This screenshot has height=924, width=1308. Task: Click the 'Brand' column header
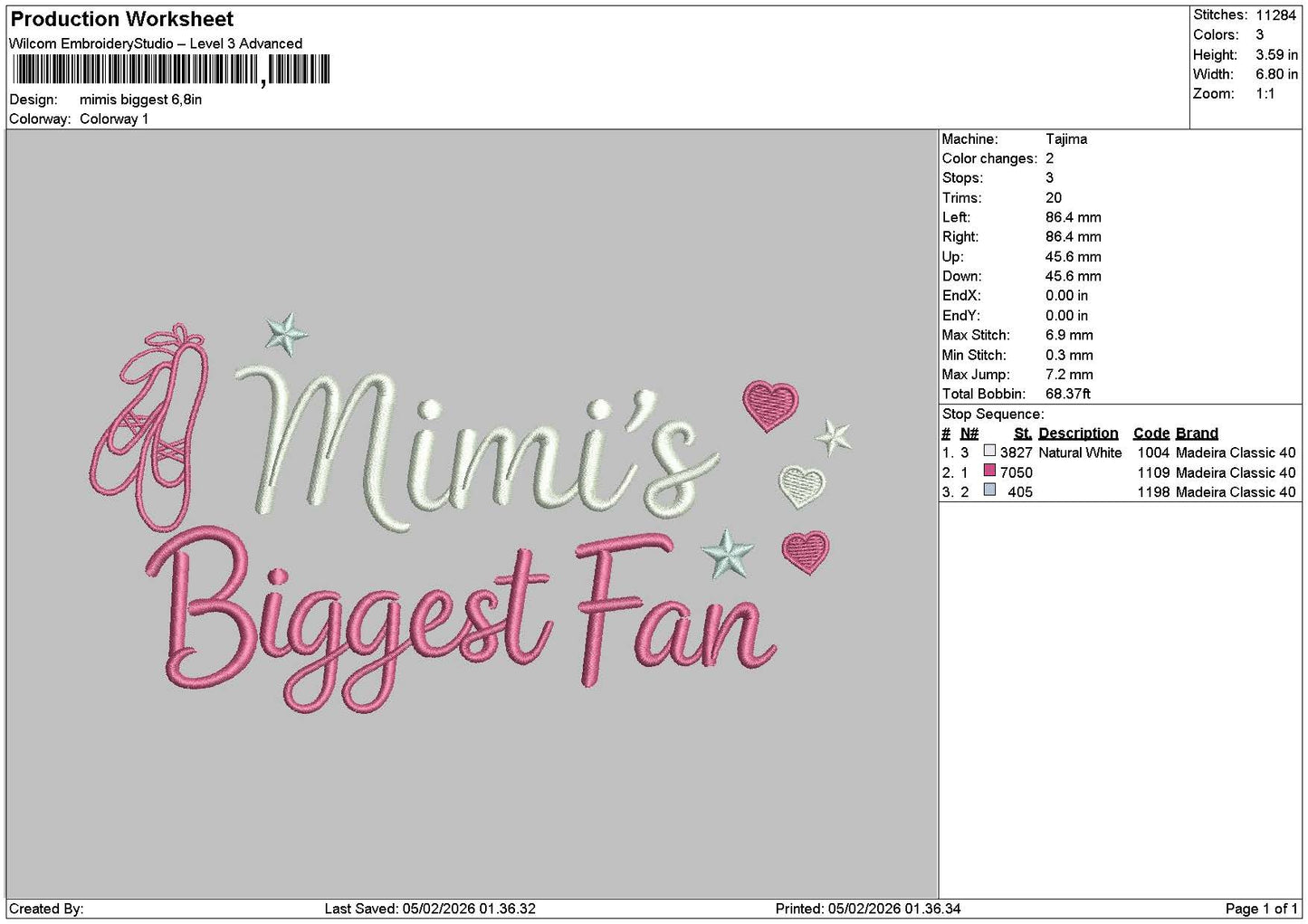pyautogui.click(x=1197, y=433)
